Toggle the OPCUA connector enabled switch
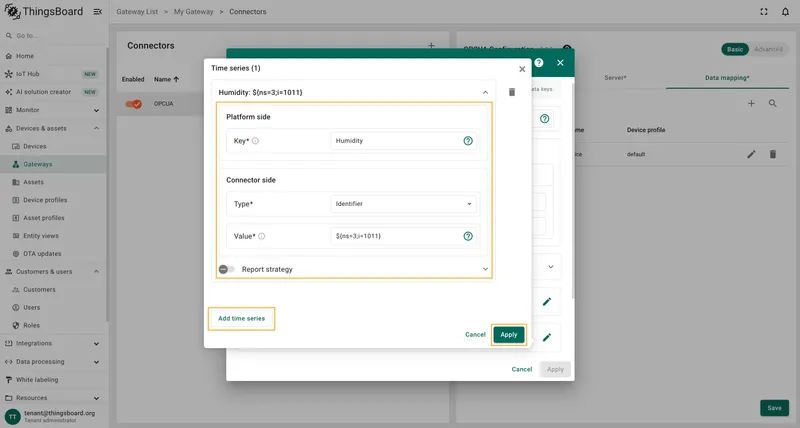The height and width of the screenshot is (428, 800). [x=134, y=104]
